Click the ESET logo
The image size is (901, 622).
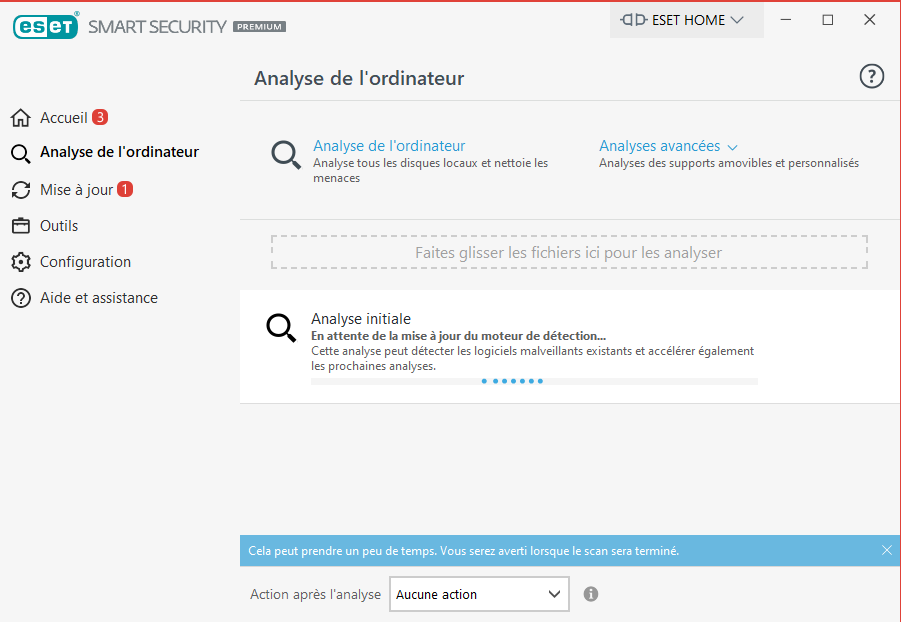45,26
